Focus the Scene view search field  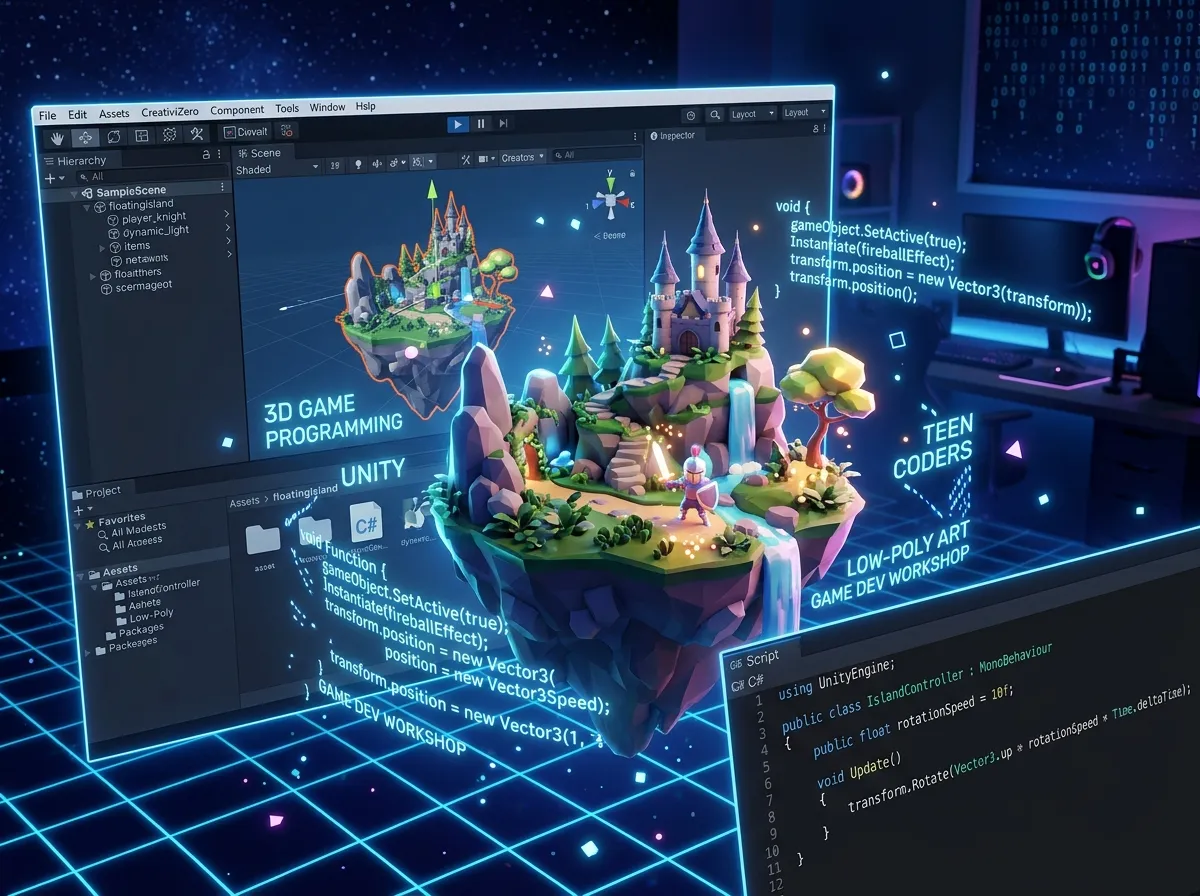pyautogui.click(x=595, y=155)
